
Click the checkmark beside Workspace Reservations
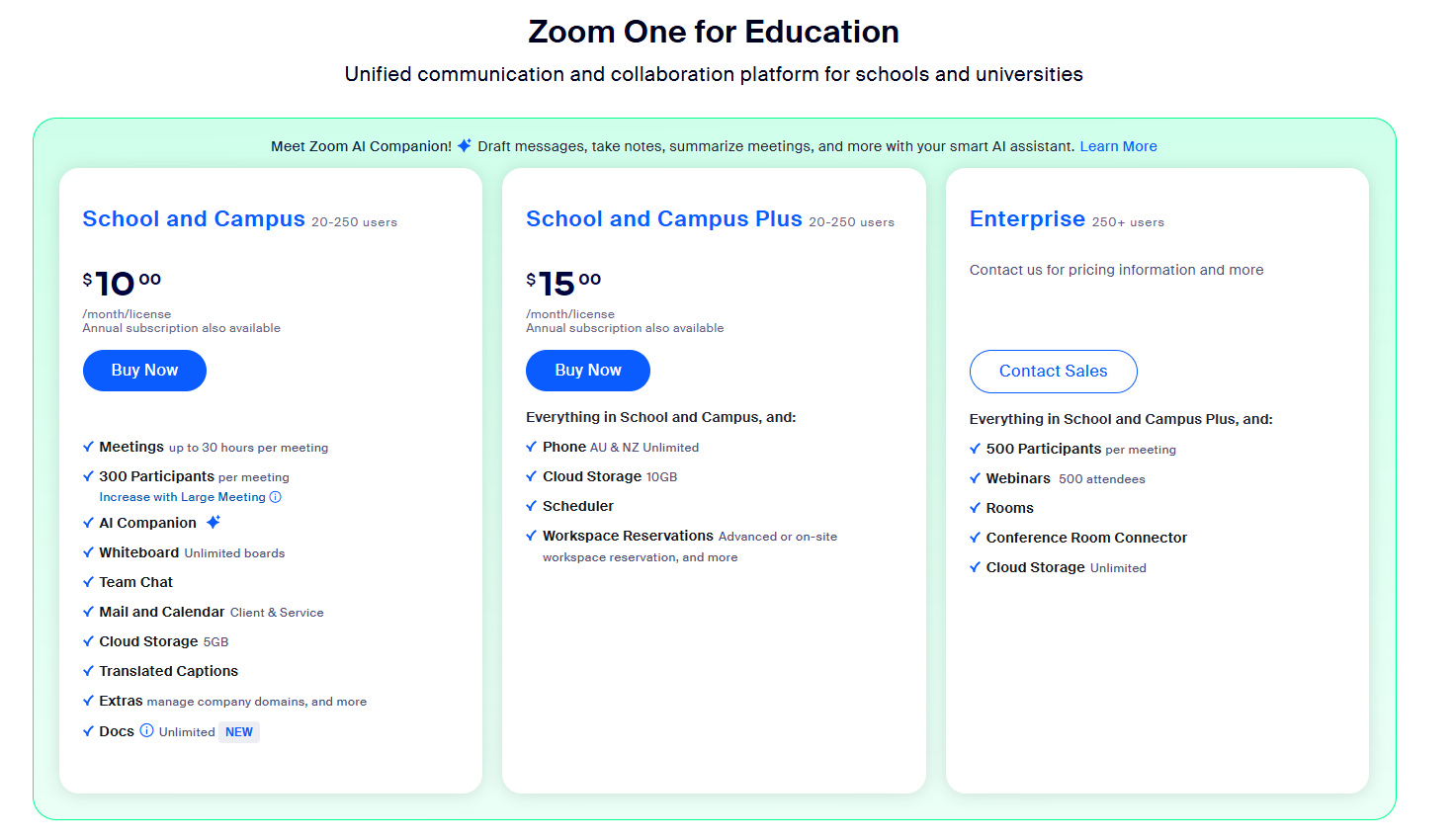(531, 536)
